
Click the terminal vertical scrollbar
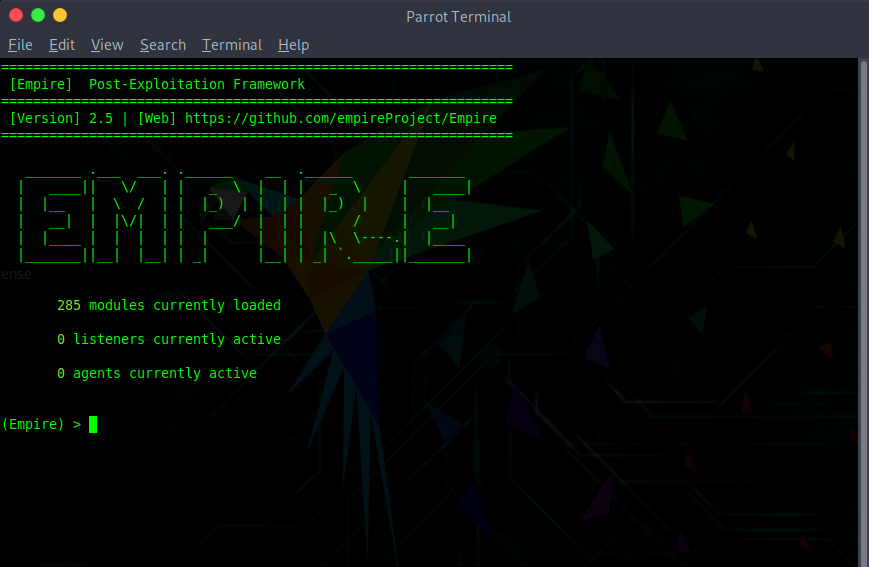click(863, 312)
